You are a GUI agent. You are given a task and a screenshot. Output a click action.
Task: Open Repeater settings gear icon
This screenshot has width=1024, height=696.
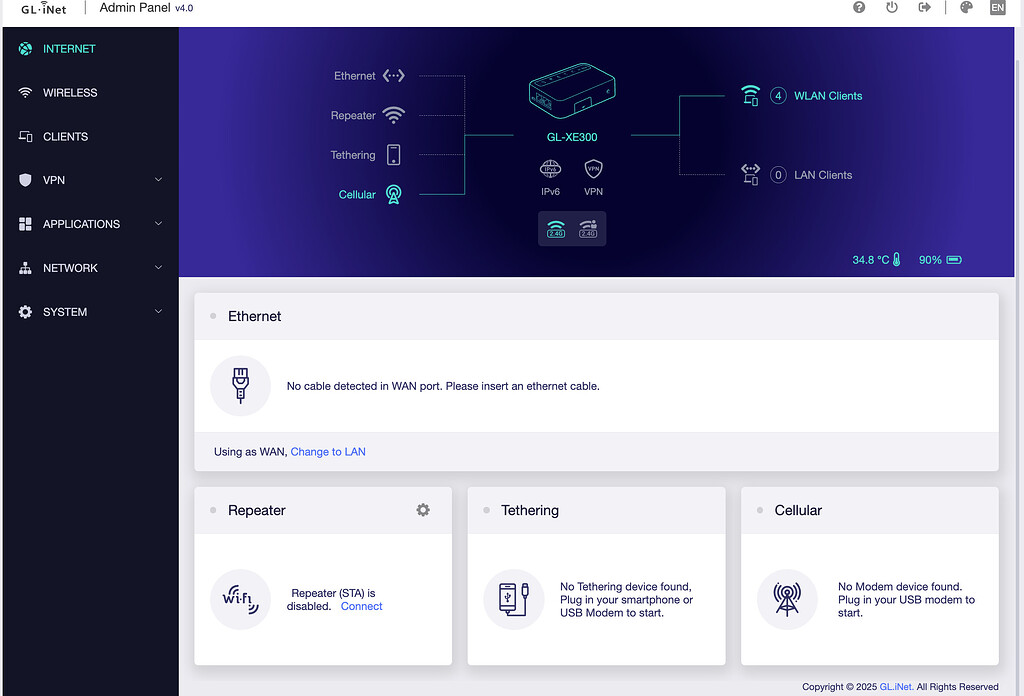423,510
